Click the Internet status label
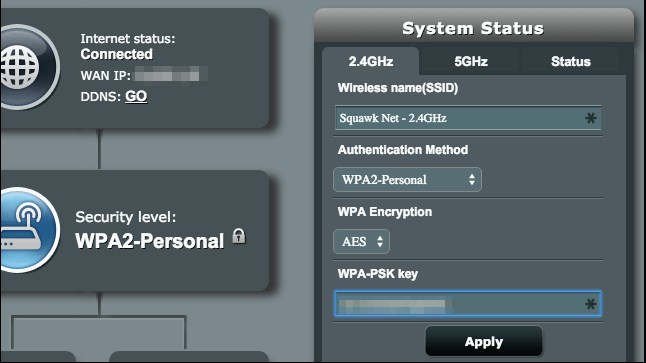Image resolution: width=646 pixels, height=363 pixels. pos(128,38)
